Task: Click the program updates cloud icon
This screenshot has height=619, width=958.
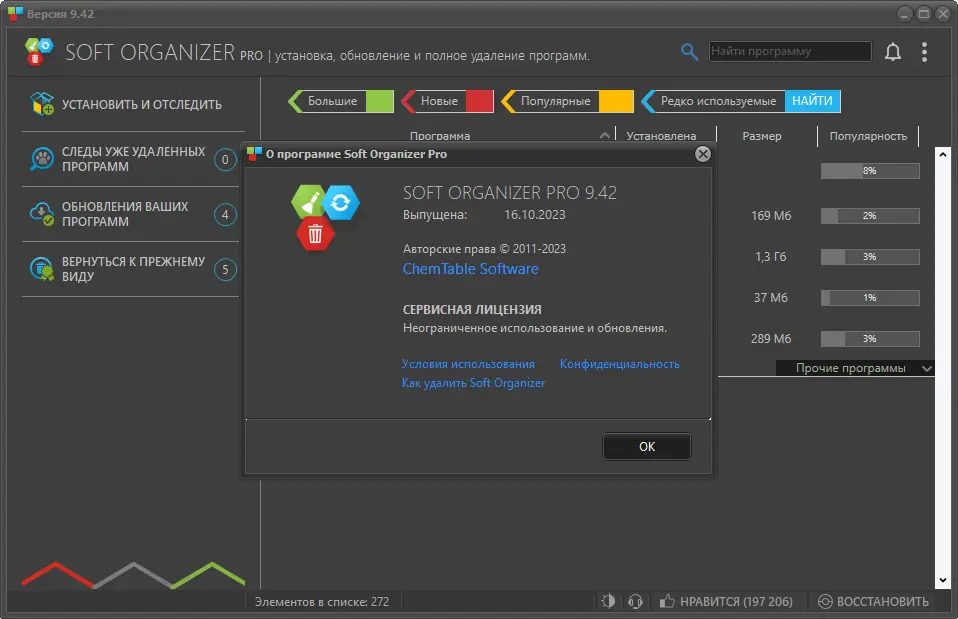Action: [x=42, y=214]
